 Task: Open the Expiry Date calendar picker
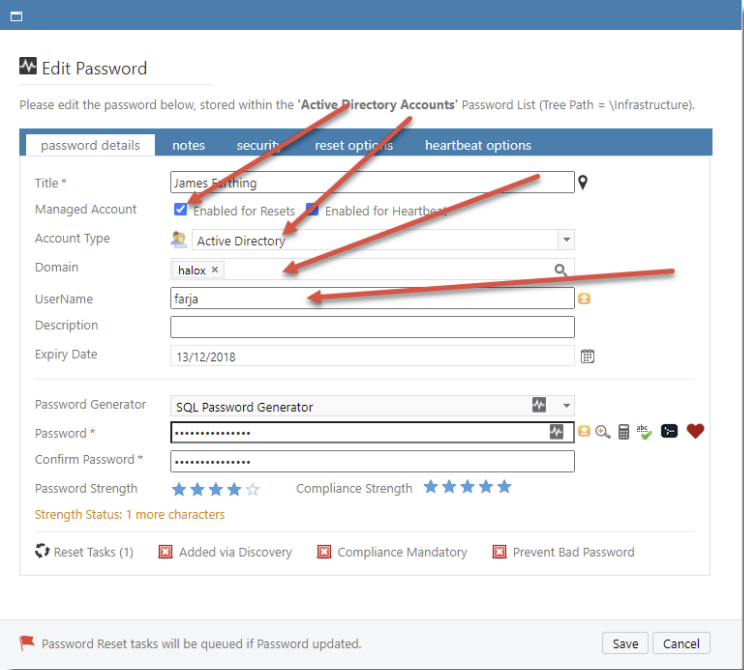pyautogui.click(x=587, y=356)
